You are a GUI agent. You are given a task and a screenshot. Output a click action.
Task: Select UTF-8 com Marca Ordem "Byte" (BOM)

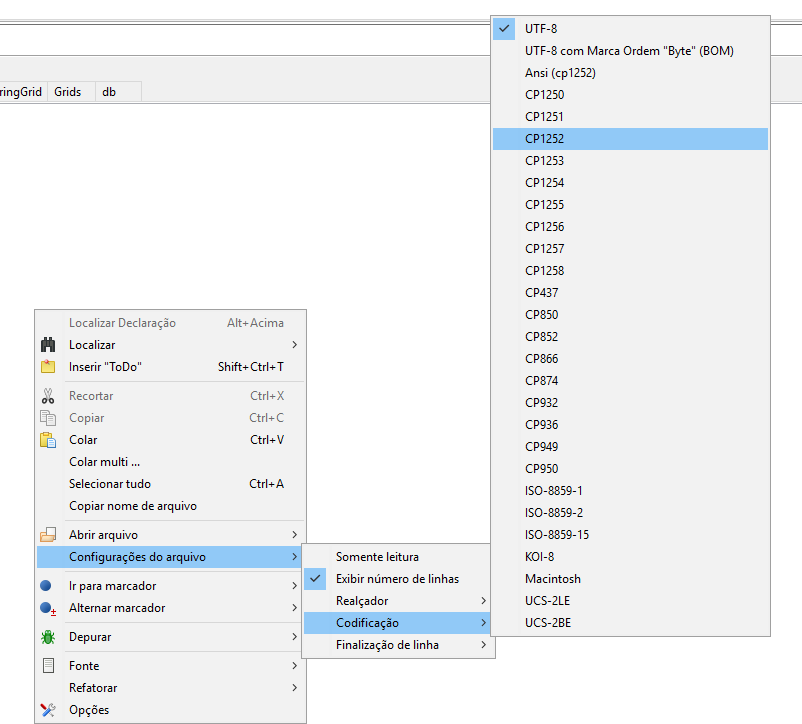click(x=630, y=51)
